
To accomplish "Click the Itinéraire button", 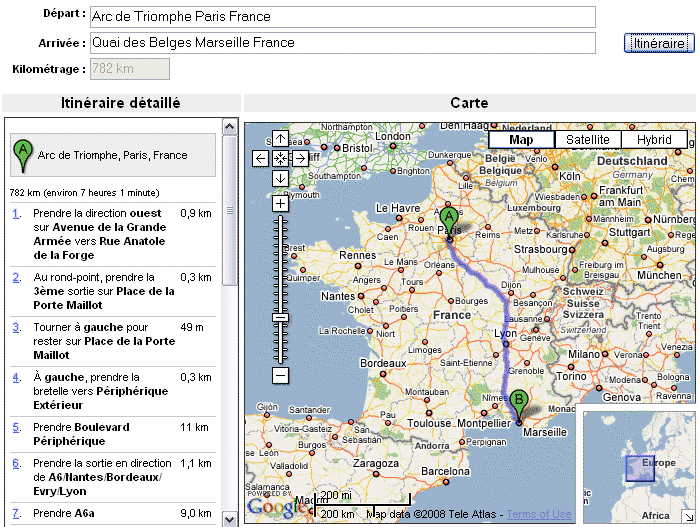I will tap(659, 43).
